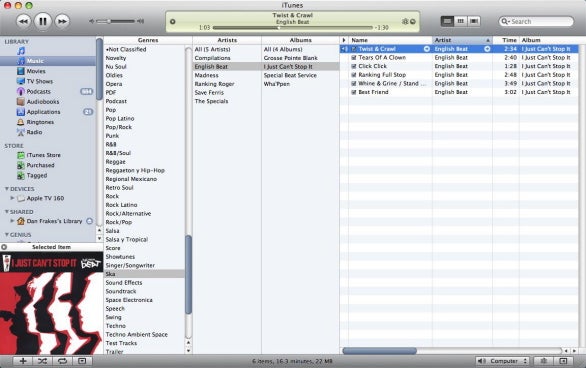Collapse the GENIUS section
This screenshot has width=586, height=368.
point(6,235)
